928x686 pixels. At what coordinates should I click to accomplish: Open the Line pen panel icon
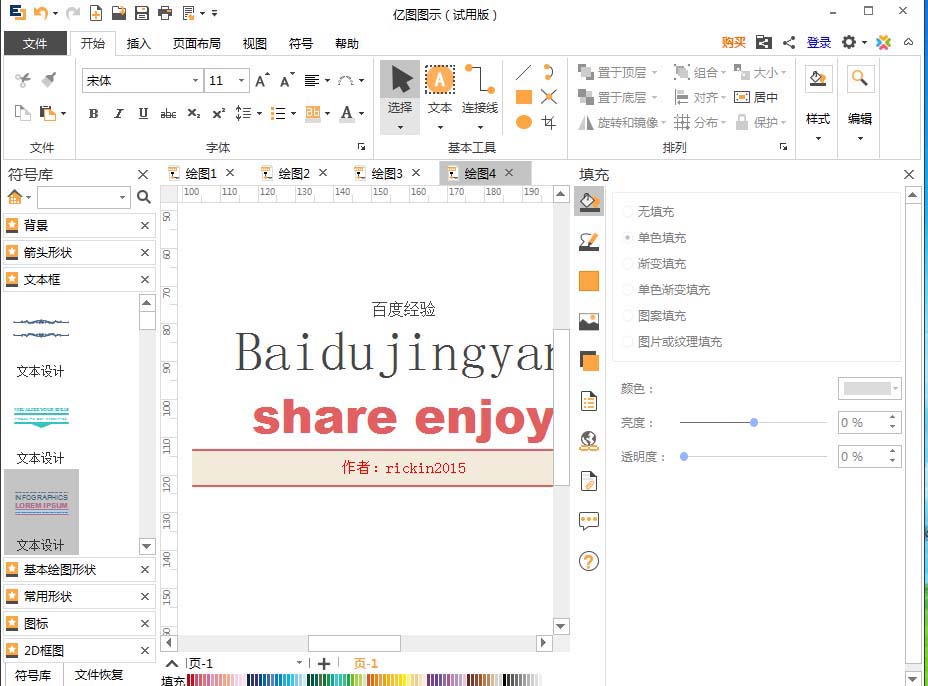point(589,241)
